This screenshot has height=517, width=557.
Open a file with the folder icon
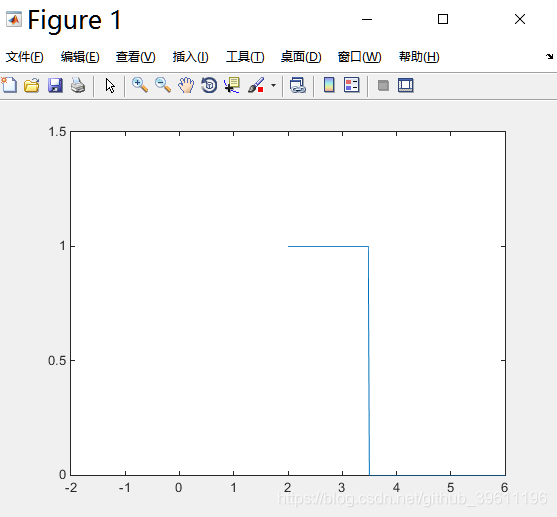(32, 85)
